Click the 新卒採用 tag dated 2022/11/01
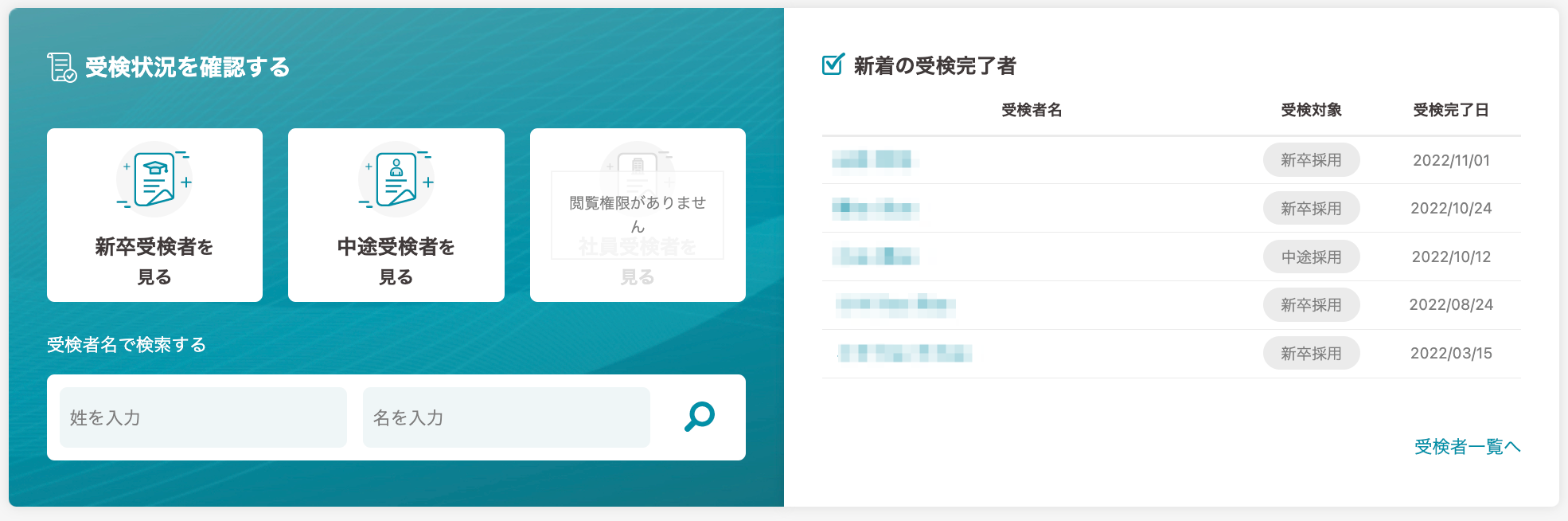 click(1311, 160)
